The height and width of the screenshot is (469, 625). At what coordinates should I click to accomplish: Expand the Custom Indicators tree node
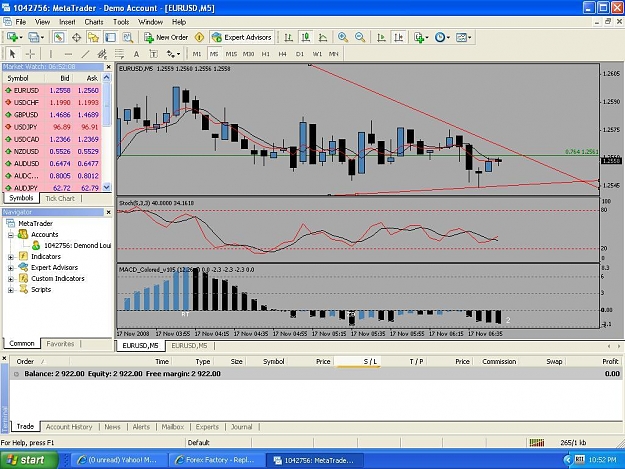pos(11,279)
